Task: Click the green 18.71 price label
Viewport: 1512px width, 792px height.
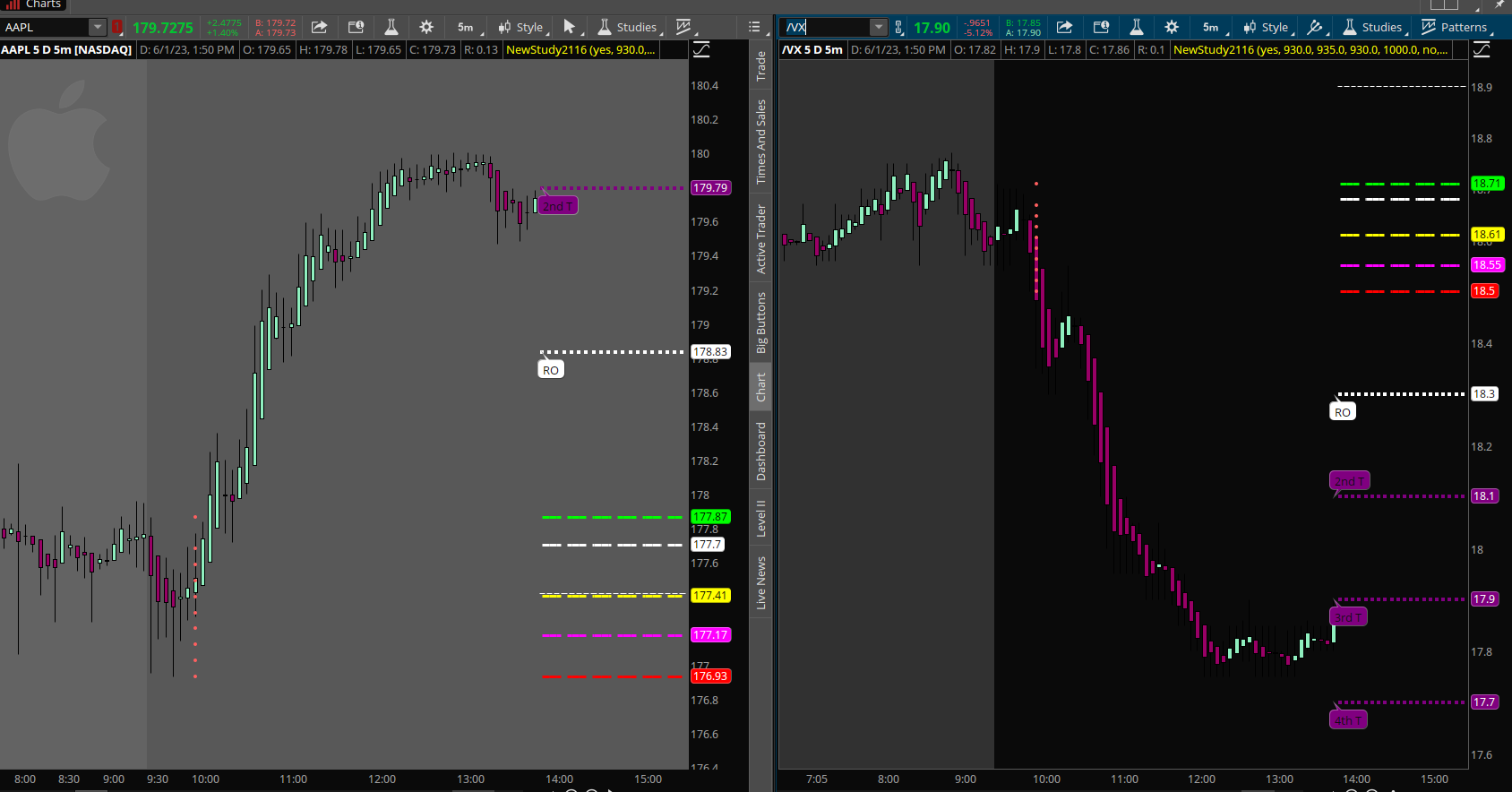Action: (1487, 183)
